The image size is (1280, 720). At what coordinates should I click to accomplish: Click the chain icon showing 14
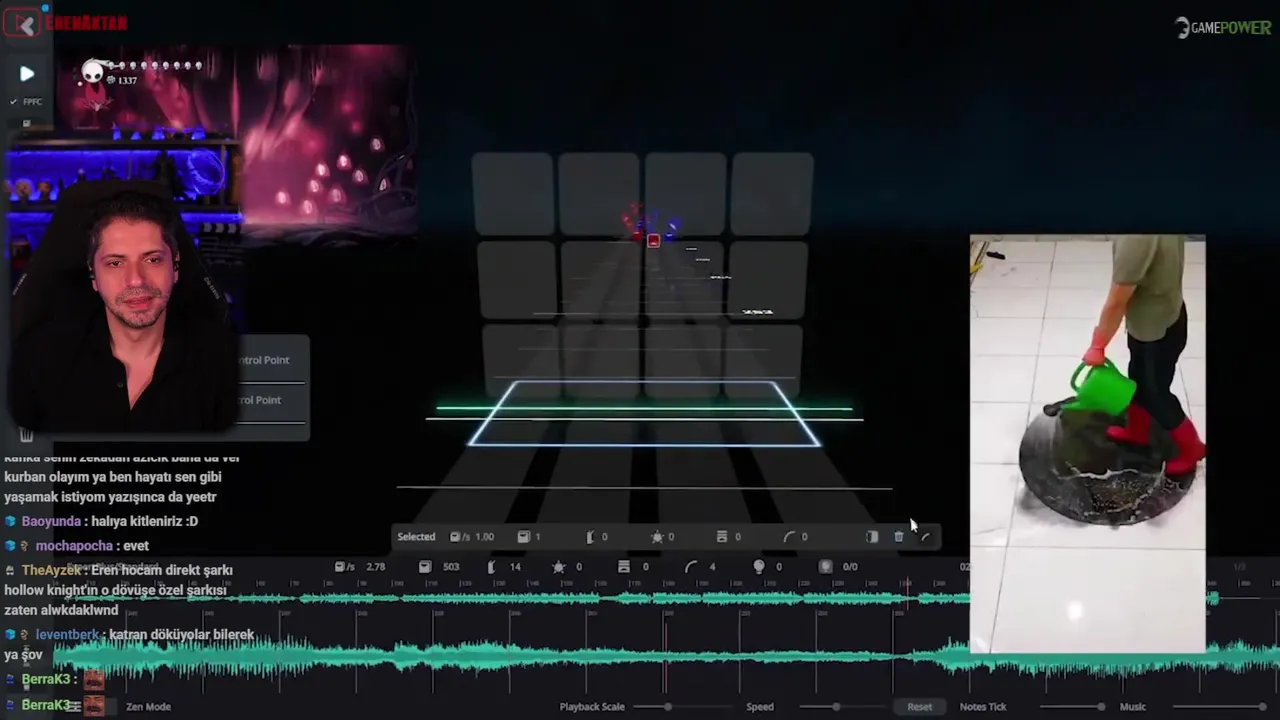[x=491, y=567]
